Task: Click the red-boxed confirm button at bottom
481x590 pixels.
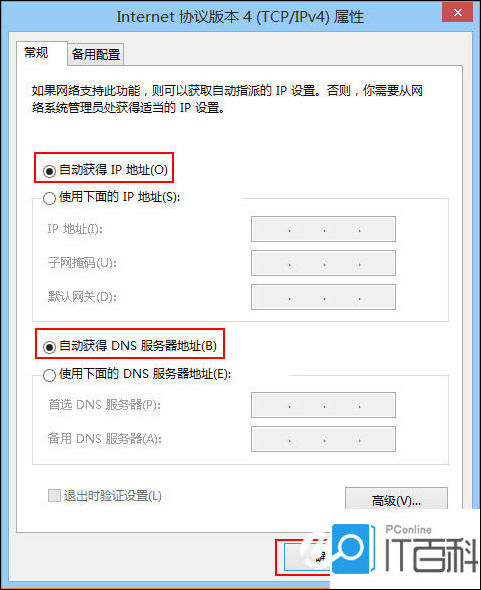Action: coord(303,558)
